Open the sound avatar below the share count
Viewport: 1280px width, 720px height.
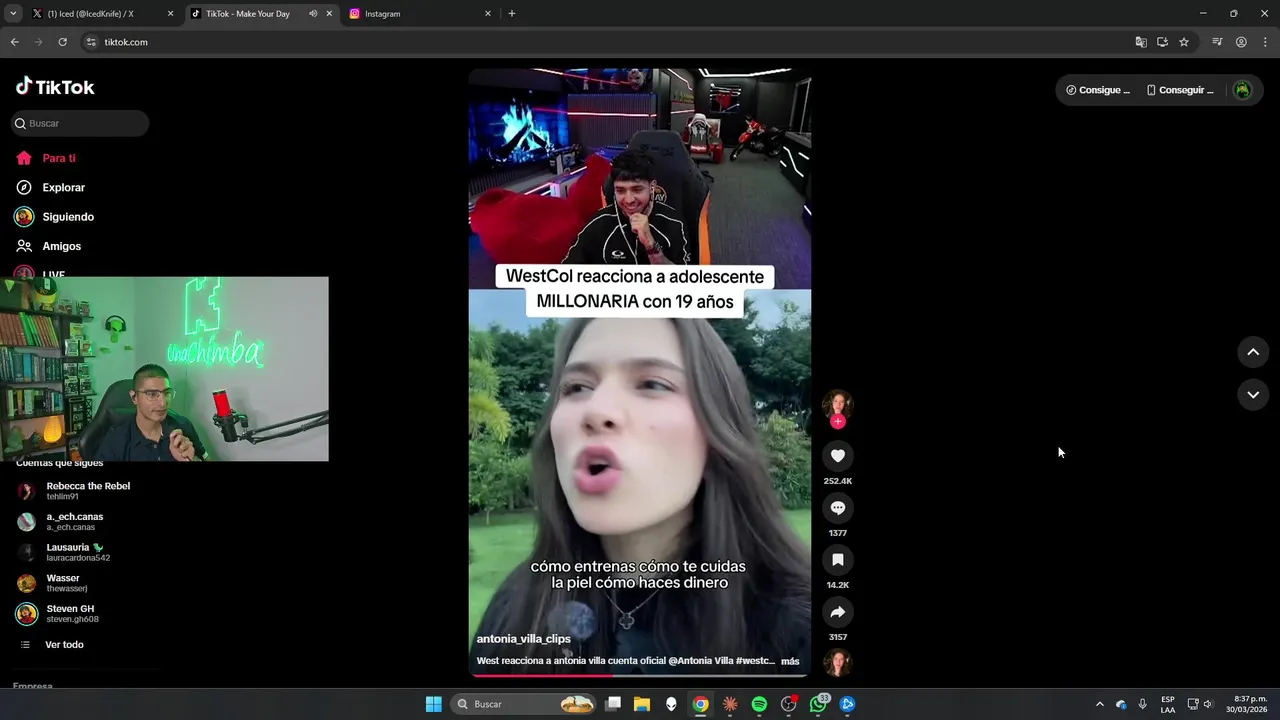838,662
